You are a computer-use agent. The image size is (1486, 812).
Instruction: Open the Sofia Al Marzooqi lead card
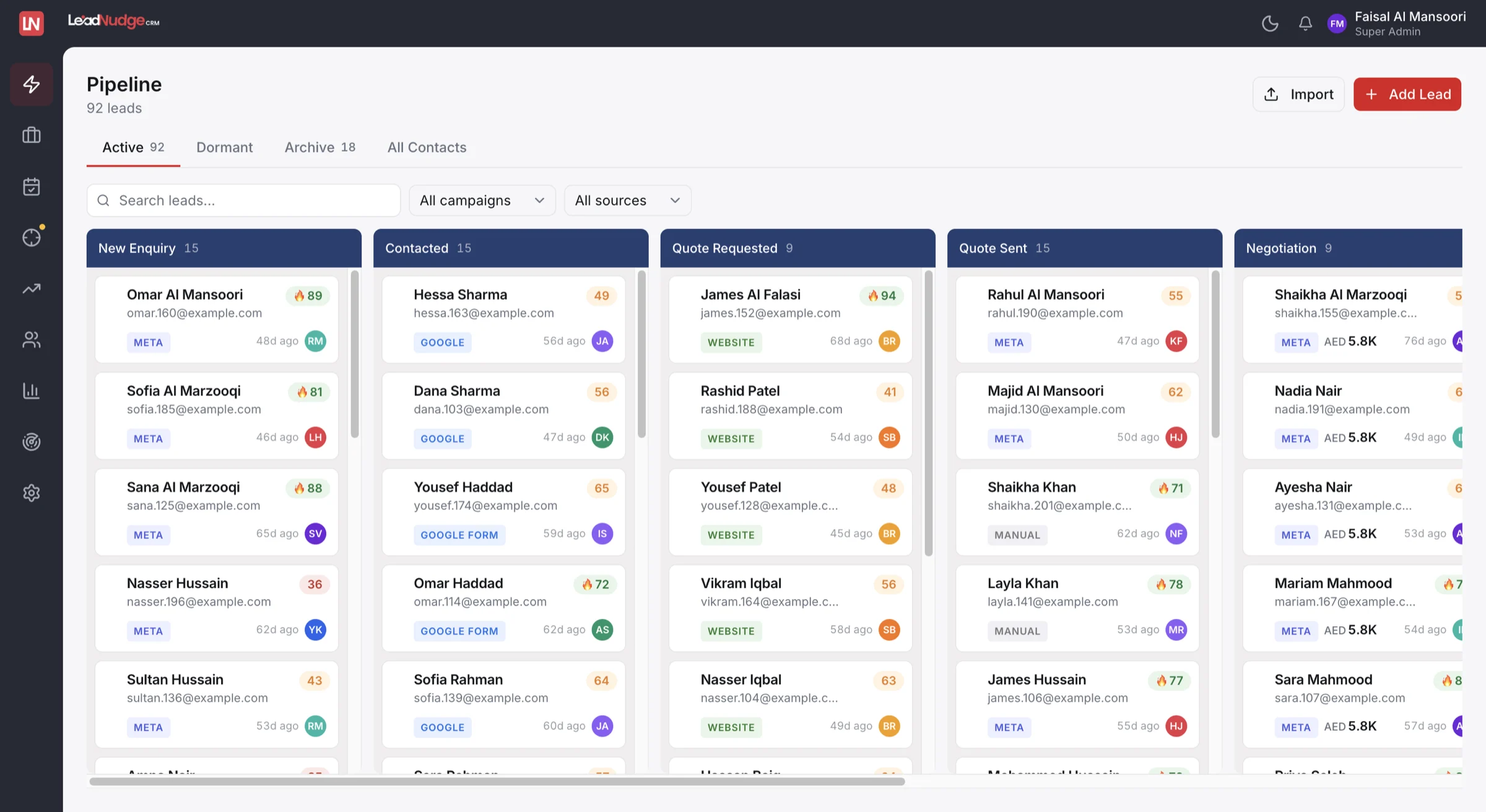(217, 416)
